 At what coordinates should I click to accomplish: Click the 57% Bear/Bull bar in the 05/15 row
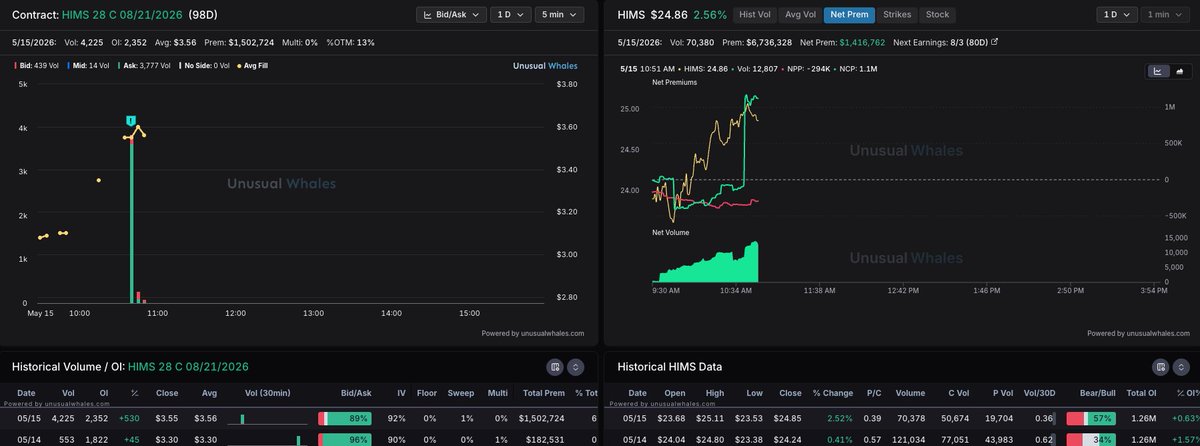point(1093,417)
